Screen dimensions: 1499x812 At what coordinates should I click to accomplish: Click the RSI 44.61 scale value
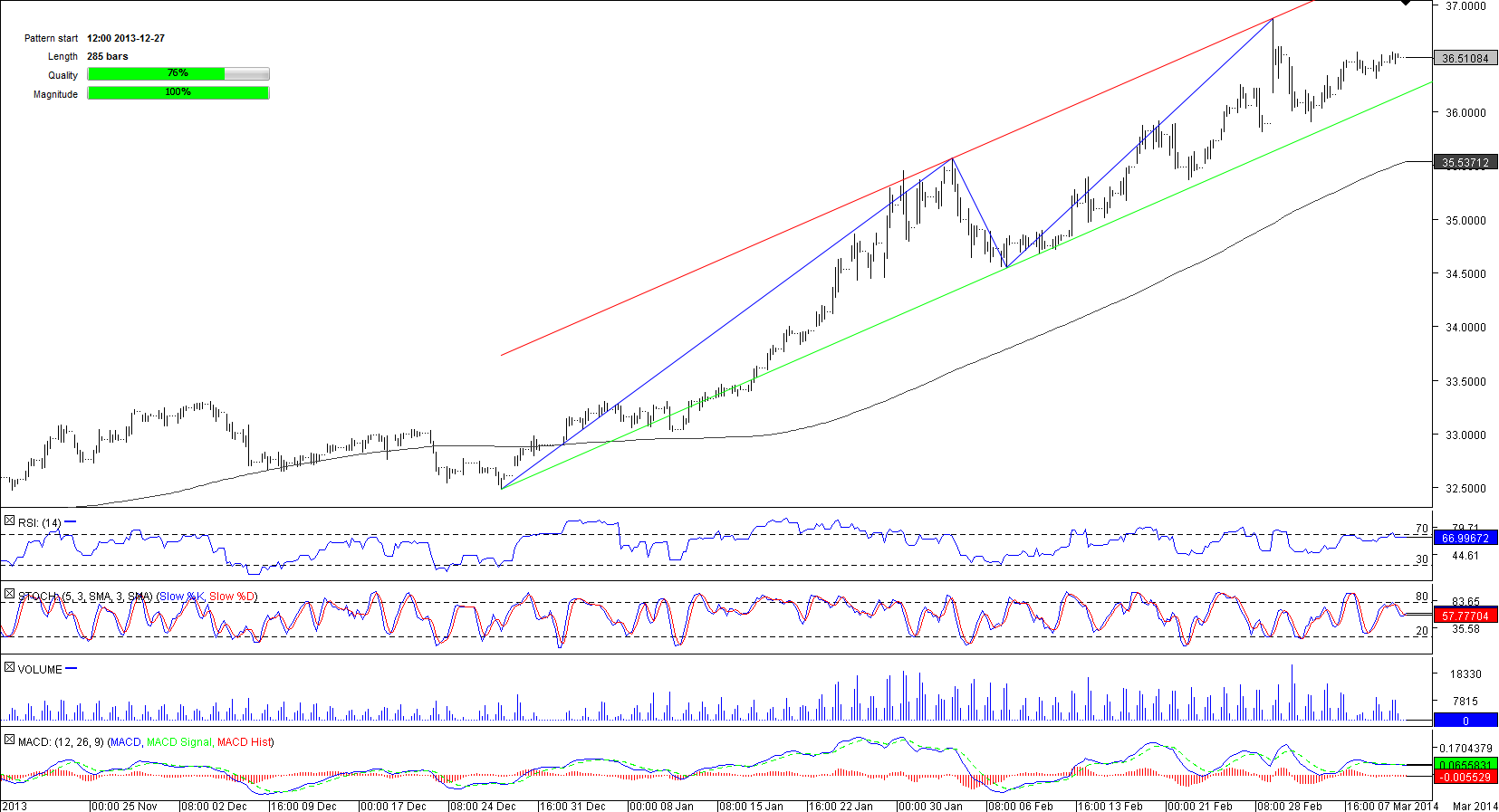[1465, 556]
